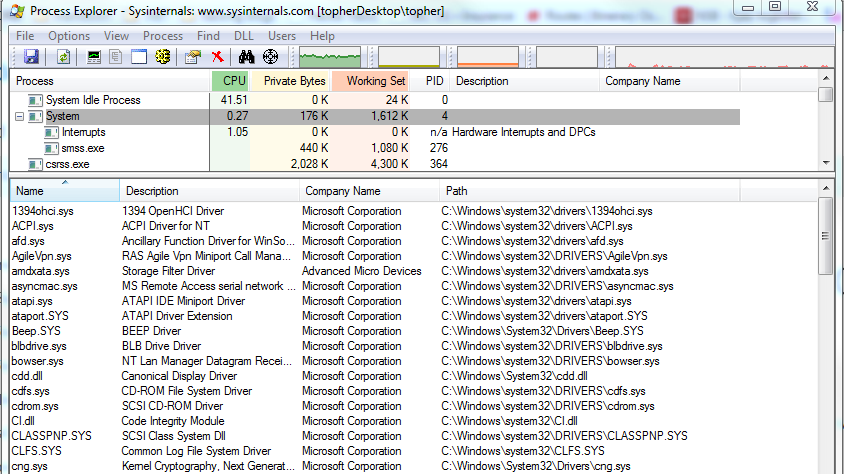Open the Process menu
Viewport: 844px width, 474px height.
coord(163,36)
